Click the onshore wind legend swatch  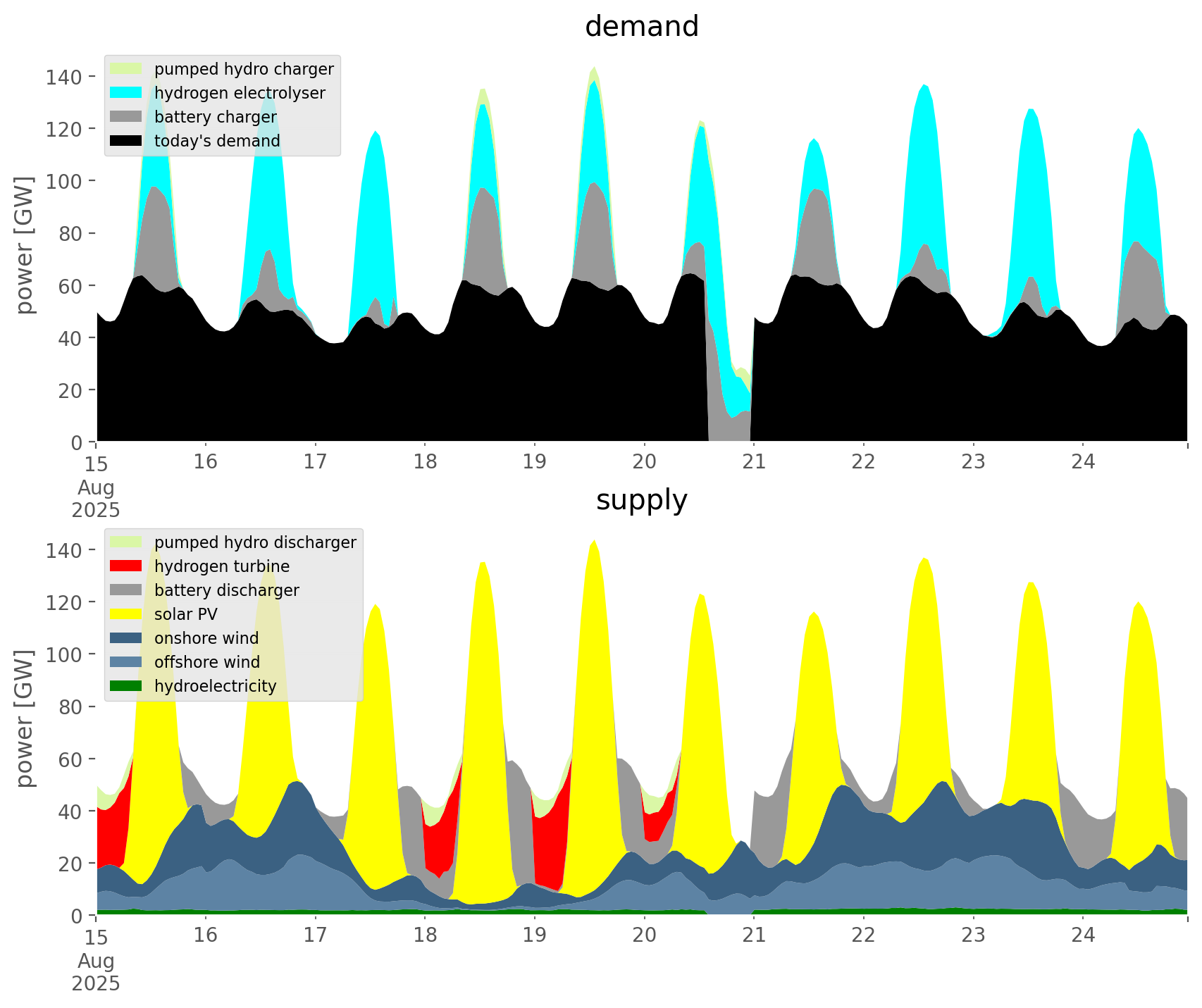click(127, 638)
